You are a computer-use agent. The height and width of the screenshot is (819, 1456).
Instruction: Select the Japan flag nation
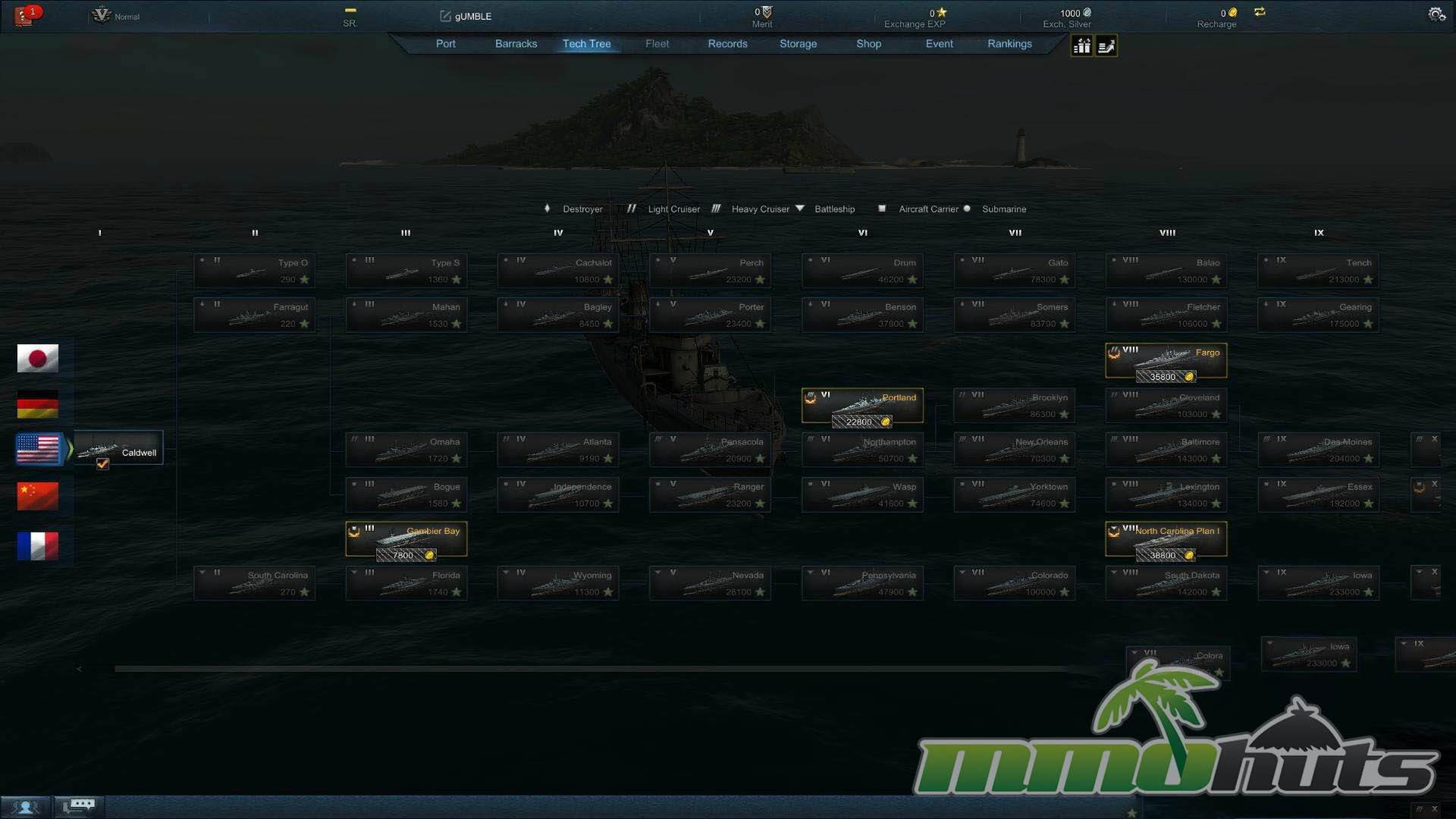38,358
